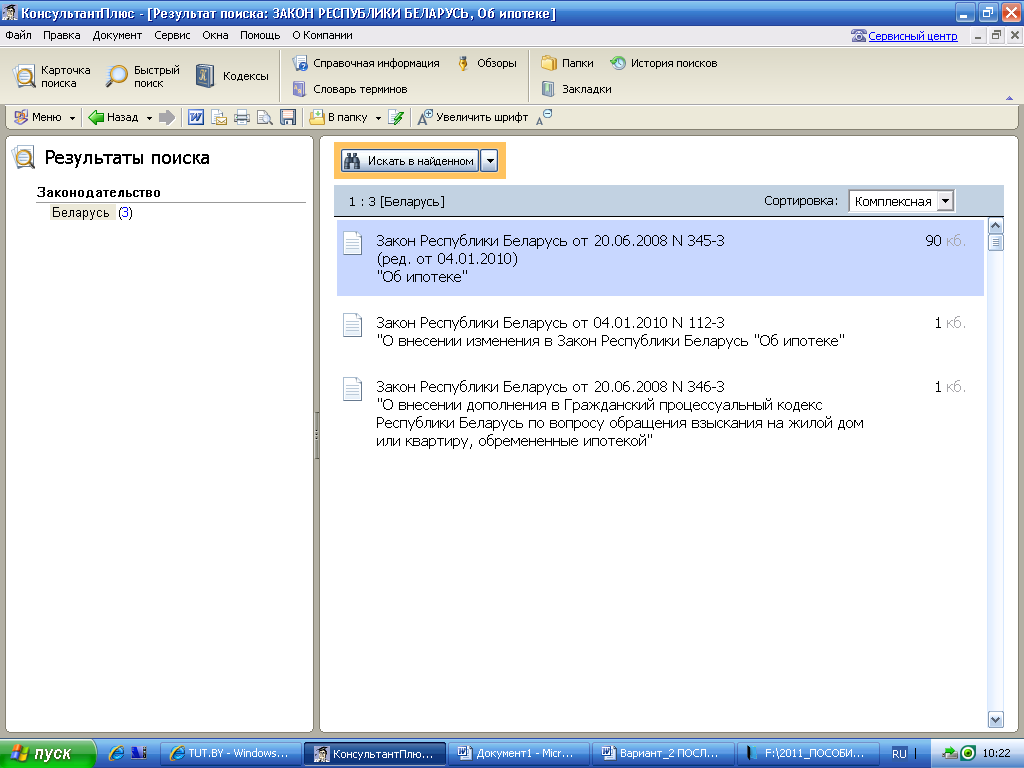Click document icon of law N 345-З
This screenshot has width=1024, height=768.
(x=353, y=244)
